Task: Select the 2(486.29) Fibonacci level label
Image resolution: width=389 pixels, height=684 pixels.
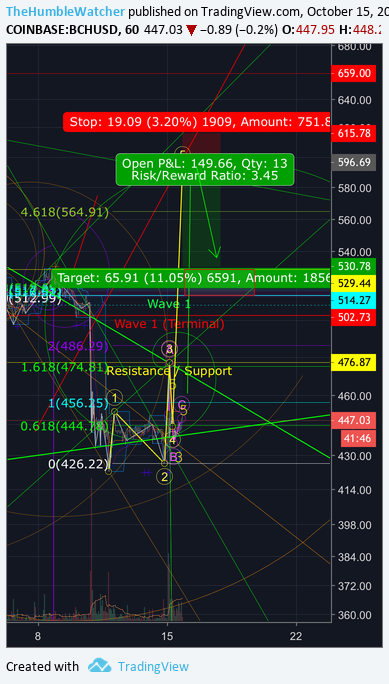Action: pos(78,346)
